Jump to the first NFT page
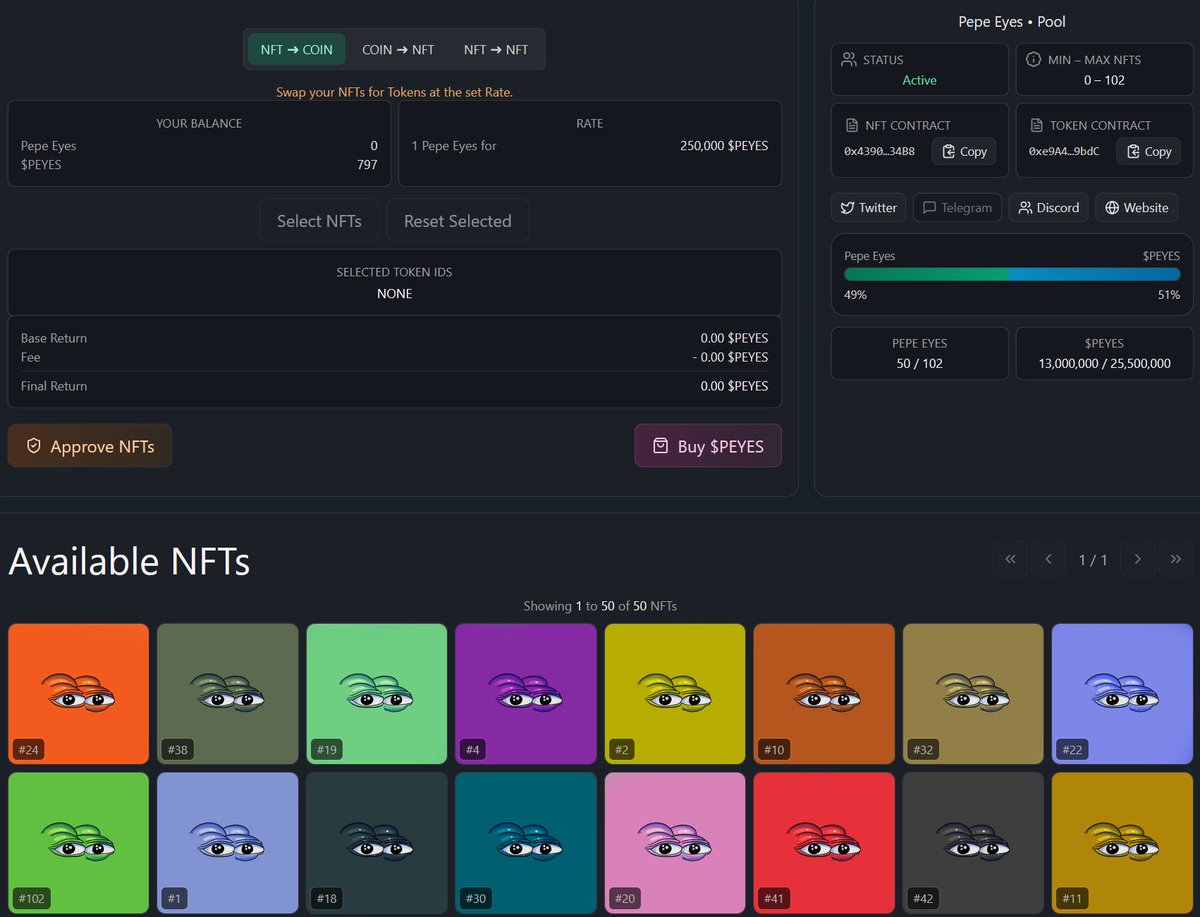The width and height of the screenshot is (1200, 917). coord(1010,559)
